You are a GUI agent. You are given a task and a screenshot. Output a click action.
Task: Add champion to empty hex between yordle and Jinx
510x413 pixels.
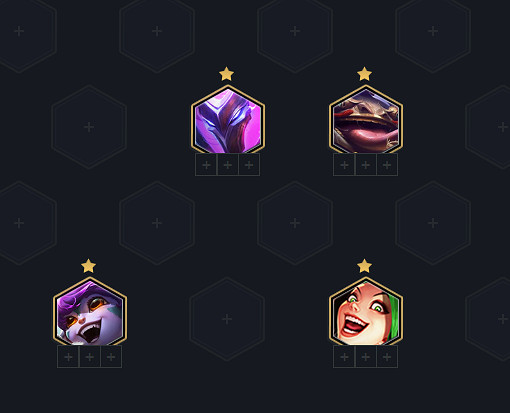[x=227, y=319]
